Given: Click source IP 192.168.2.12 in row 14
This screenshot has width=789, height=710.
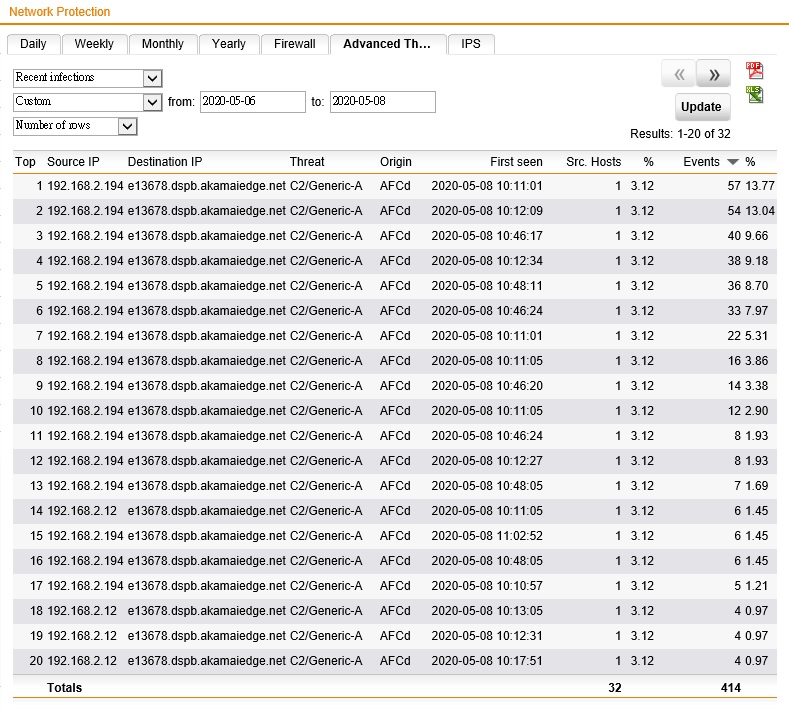Looking at the screenshot, I should (x=82, y=511).
